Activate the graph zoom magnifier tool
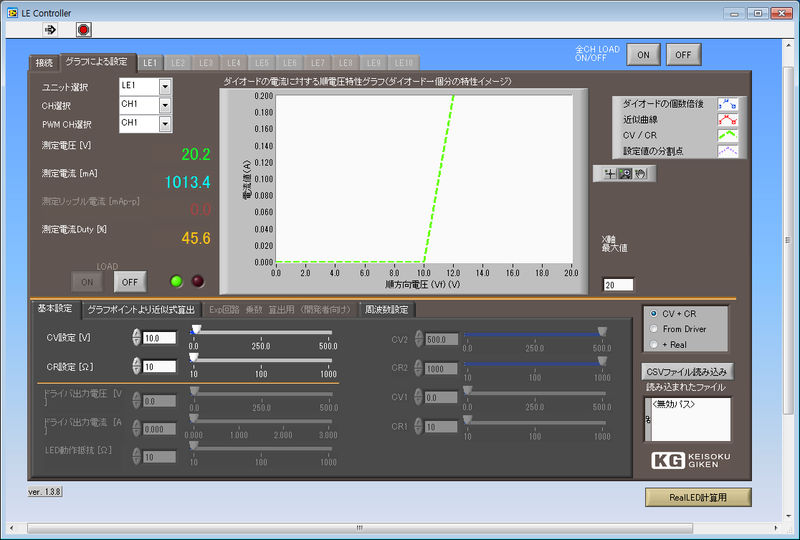 (x=624, y=174)
